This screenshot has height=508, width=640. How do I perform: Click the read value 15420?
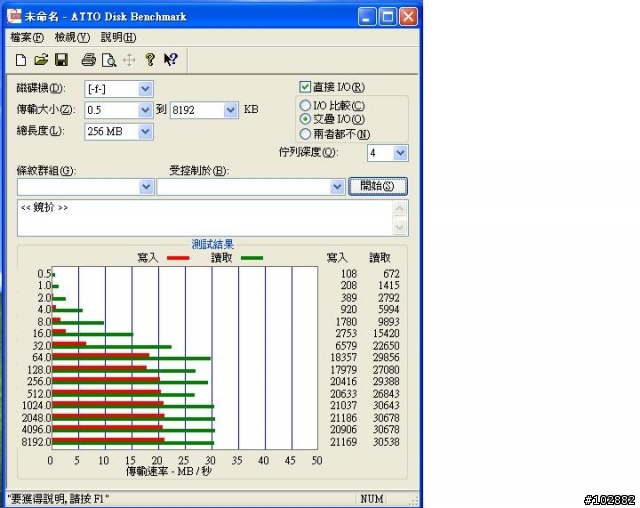[x=386, y=333]
